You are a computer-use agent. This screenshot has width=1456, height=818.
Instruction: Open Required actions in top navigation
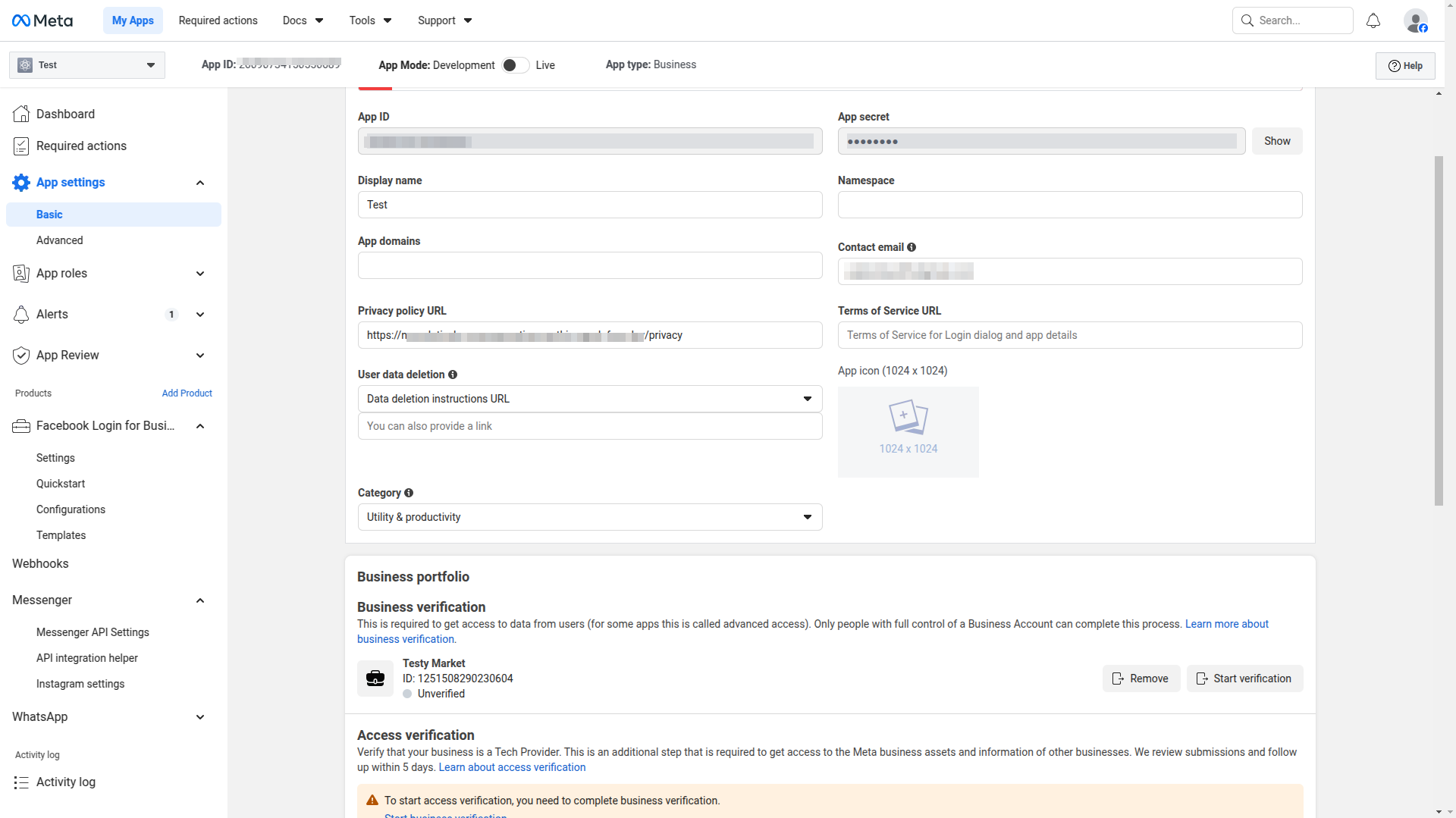[218, 20]
